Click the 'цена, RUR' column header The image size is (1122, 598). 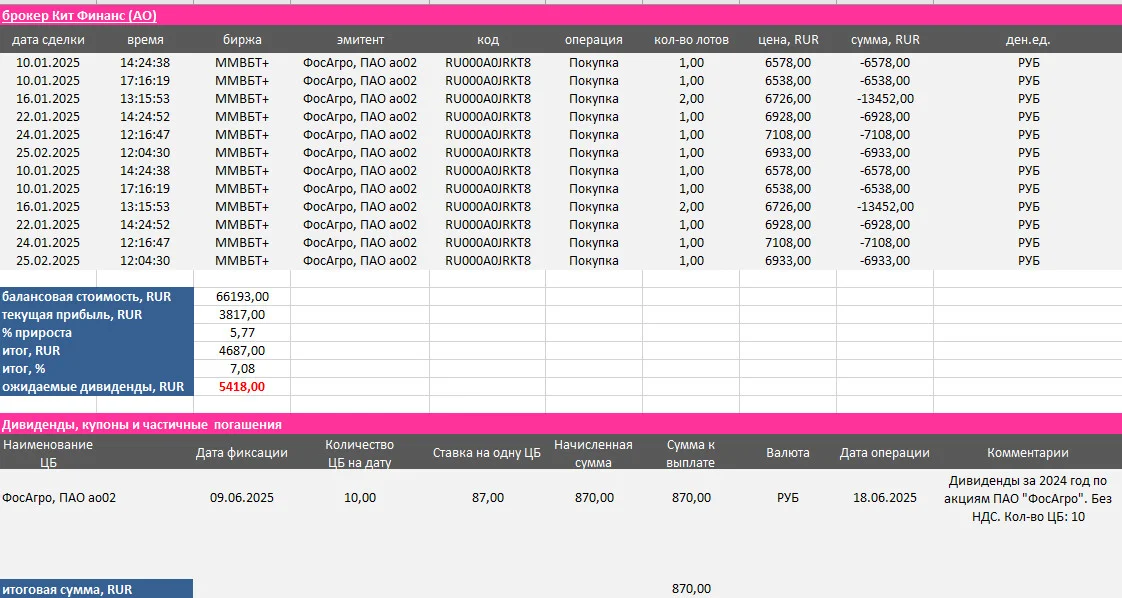[788, 40]
